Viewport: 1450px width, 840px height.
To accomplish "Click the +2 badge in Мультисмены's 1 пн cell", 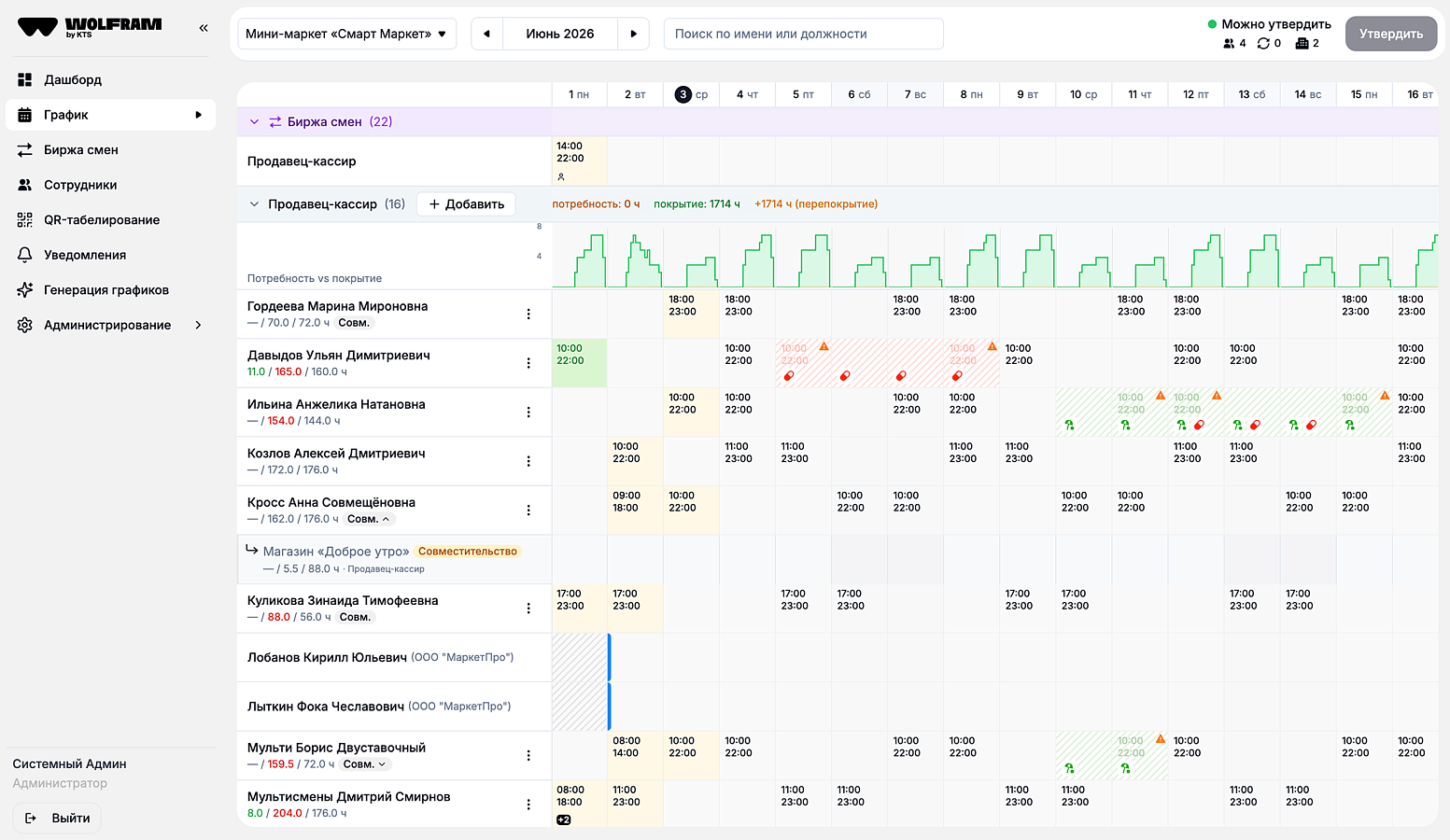I will coord(564,819).
